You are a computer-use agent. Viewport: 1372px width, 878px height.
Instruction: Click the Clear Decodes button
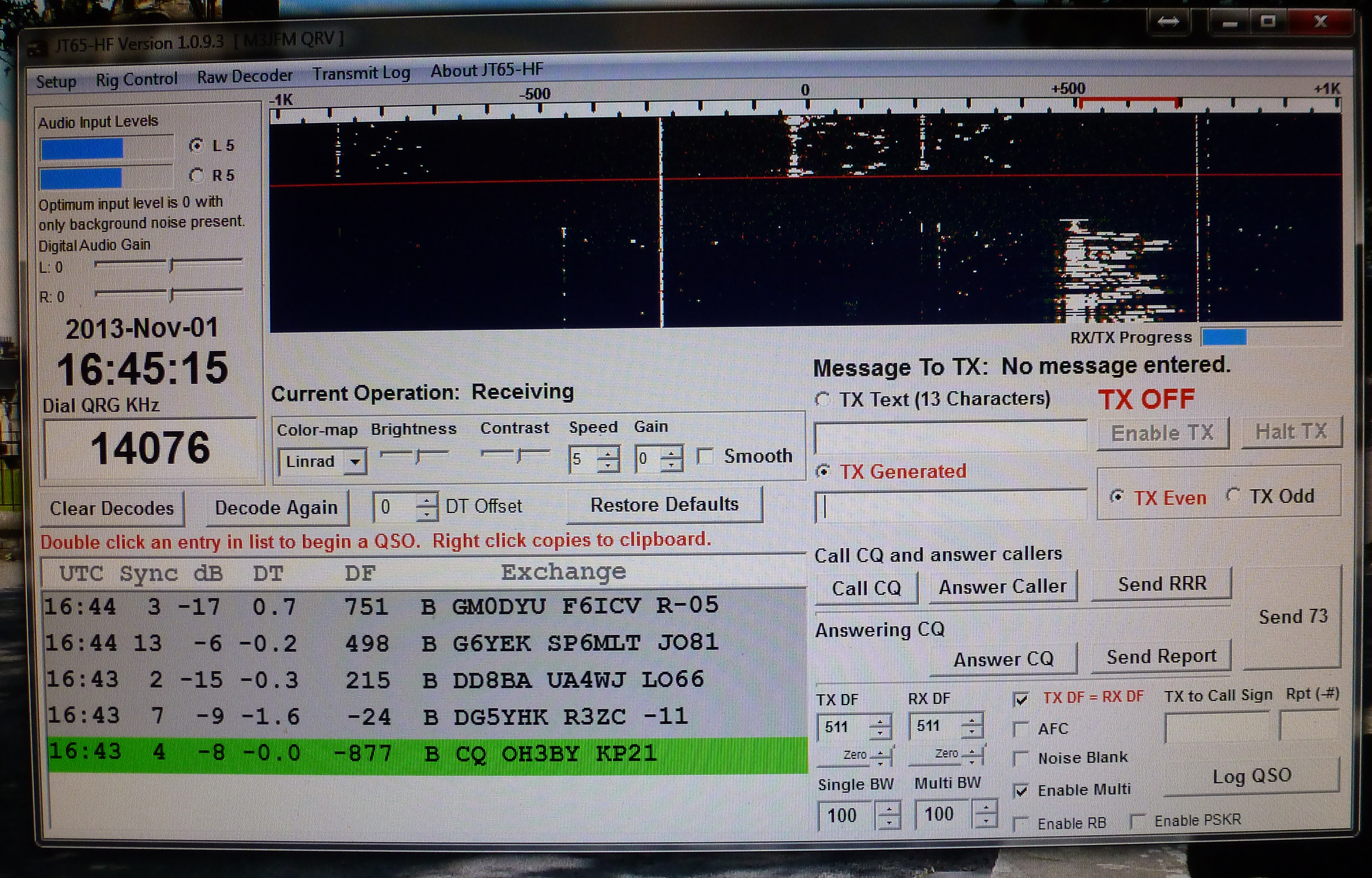[112, 508]
